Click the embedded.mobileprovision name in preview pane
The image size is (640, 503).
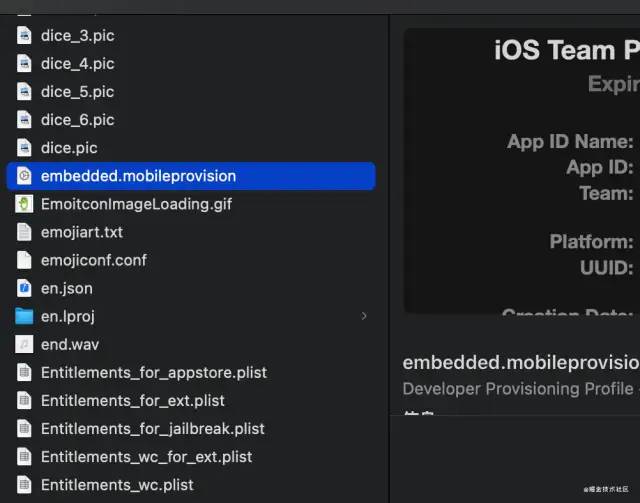point(521,363)
